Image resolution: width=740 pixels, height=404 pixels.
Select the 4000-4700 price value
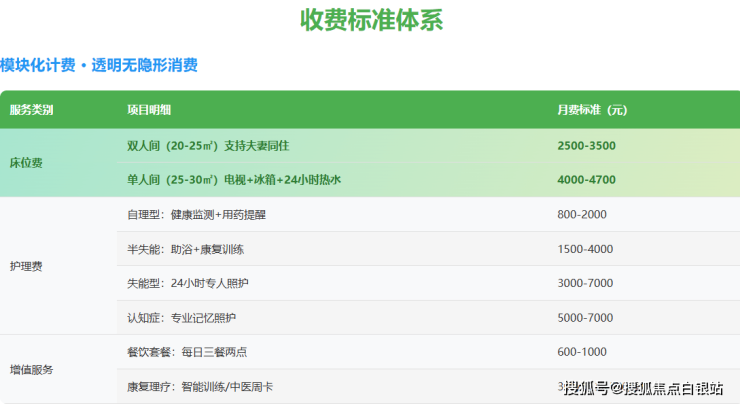tap(586, 180)
